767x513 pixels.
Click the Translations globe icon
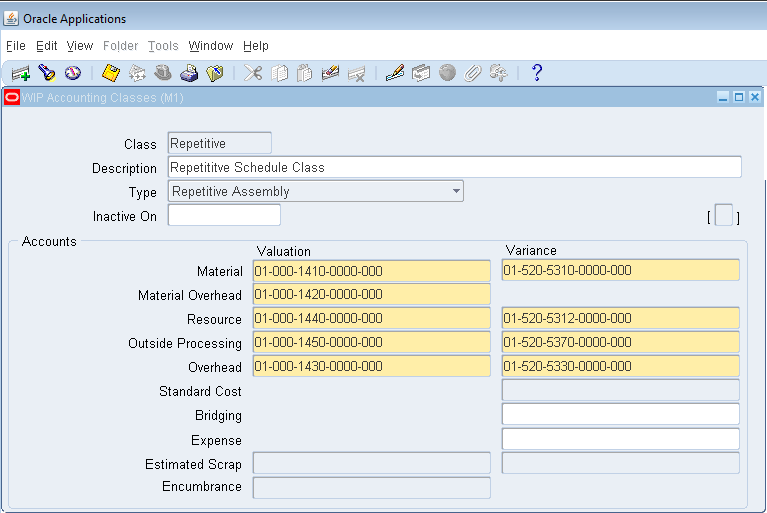click(447, 73)
